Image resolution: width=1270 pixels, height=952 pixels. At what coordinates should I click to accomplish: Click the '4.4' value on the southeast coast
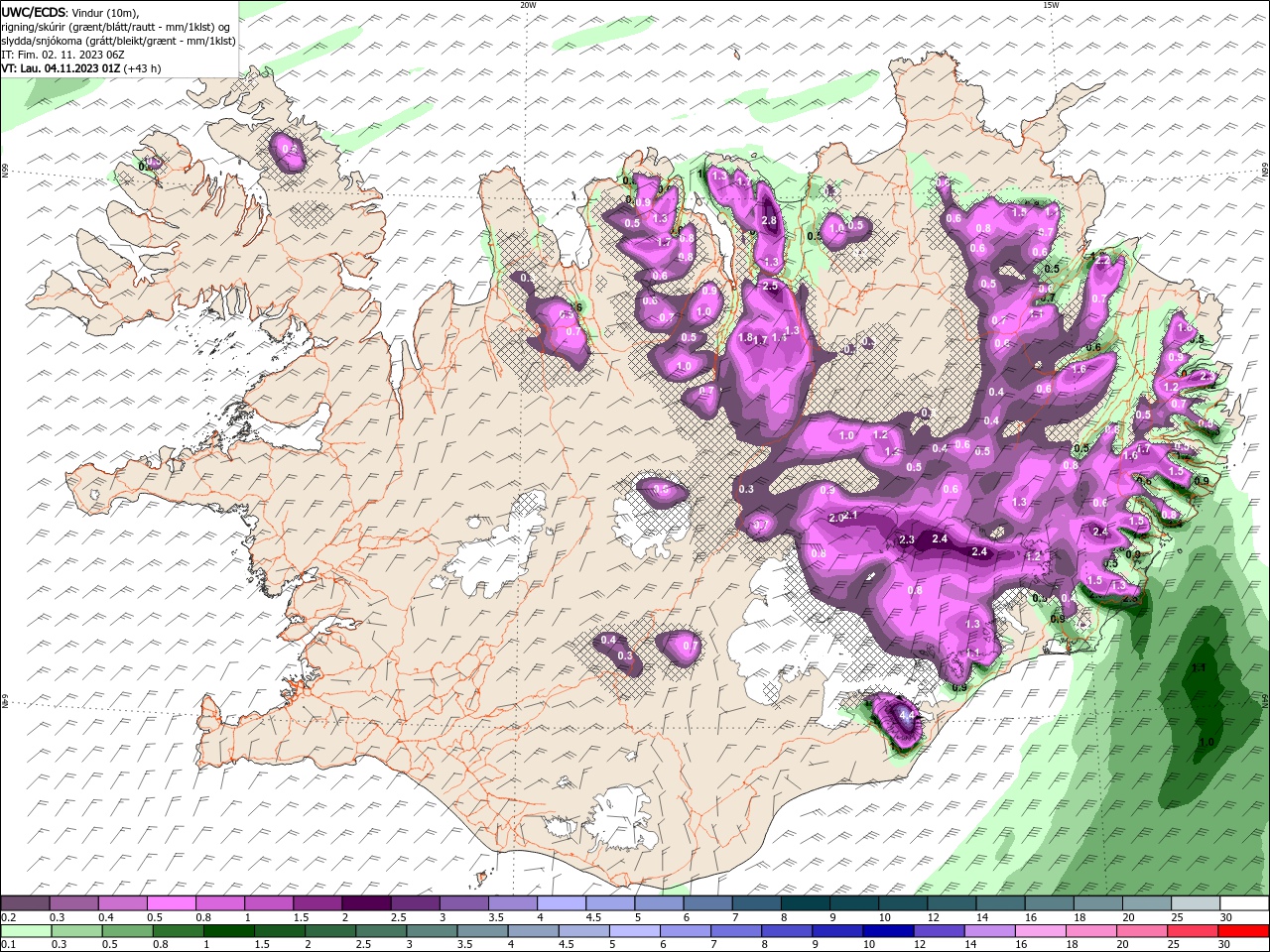coord(906,715)
